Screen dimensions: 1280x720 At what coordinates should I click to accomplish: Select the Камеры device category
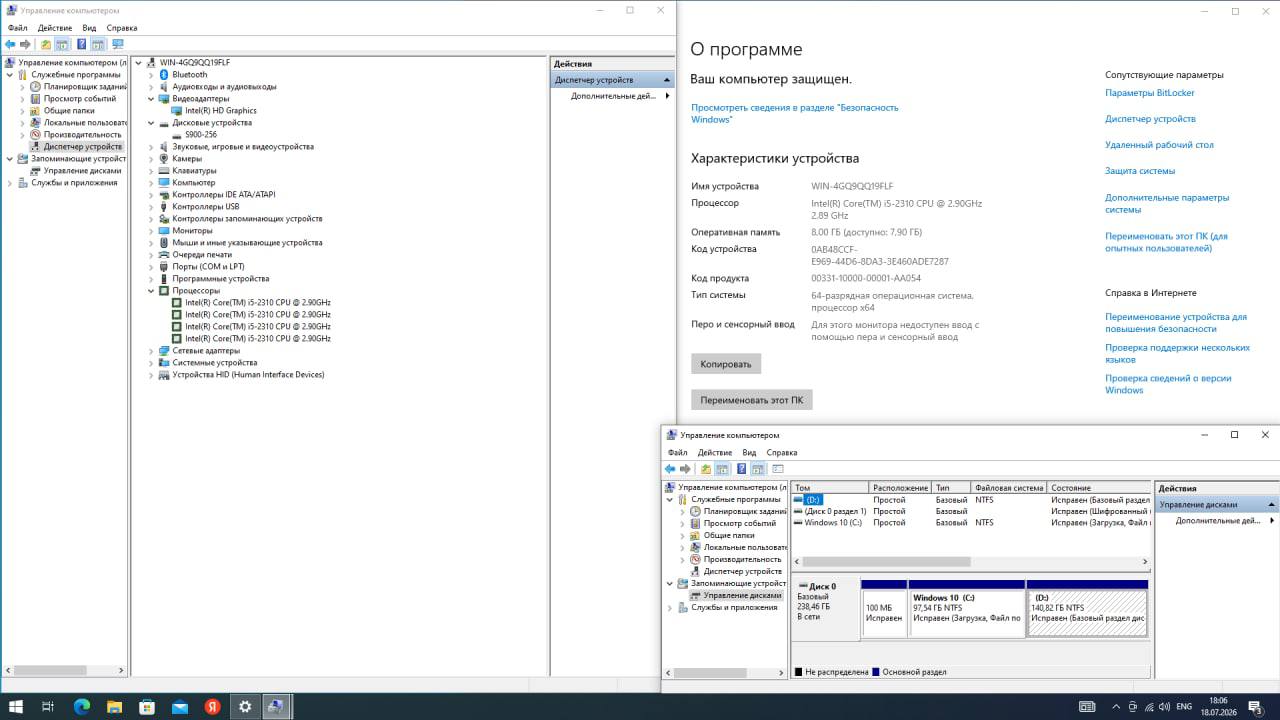(186, 159)
